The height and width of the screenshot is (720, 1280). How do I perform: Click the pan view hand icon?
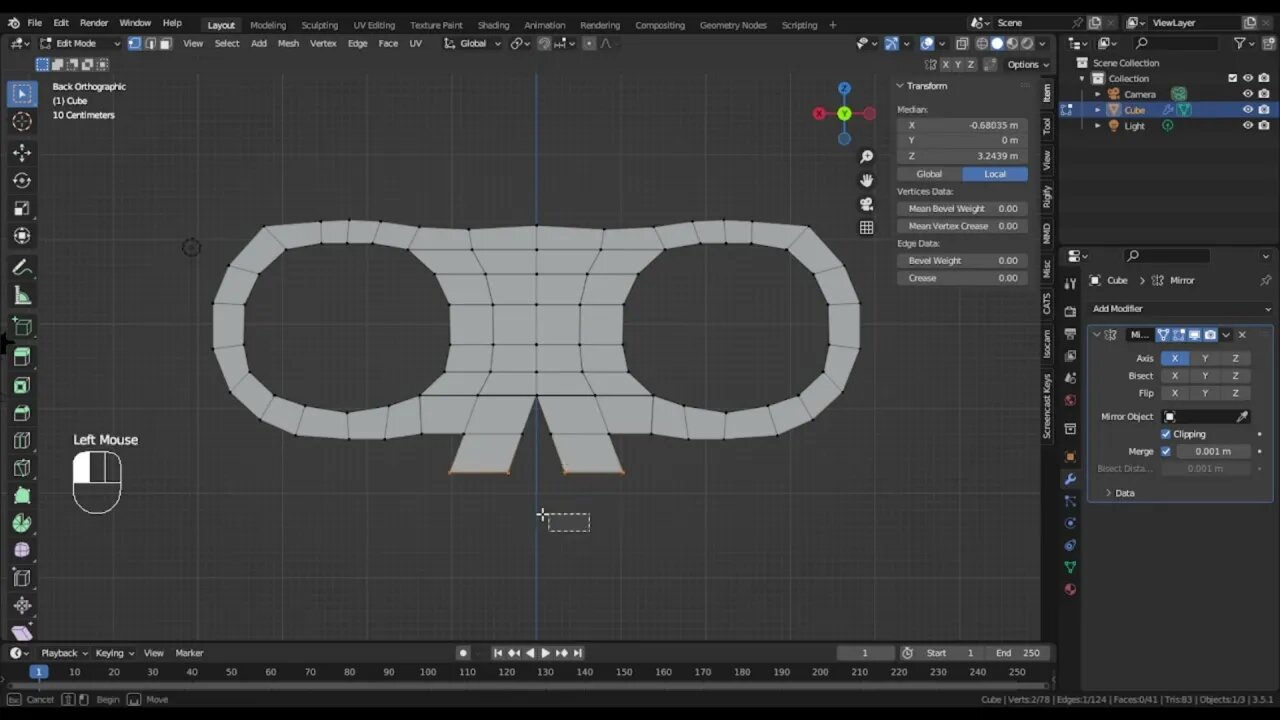click(866, 180)
